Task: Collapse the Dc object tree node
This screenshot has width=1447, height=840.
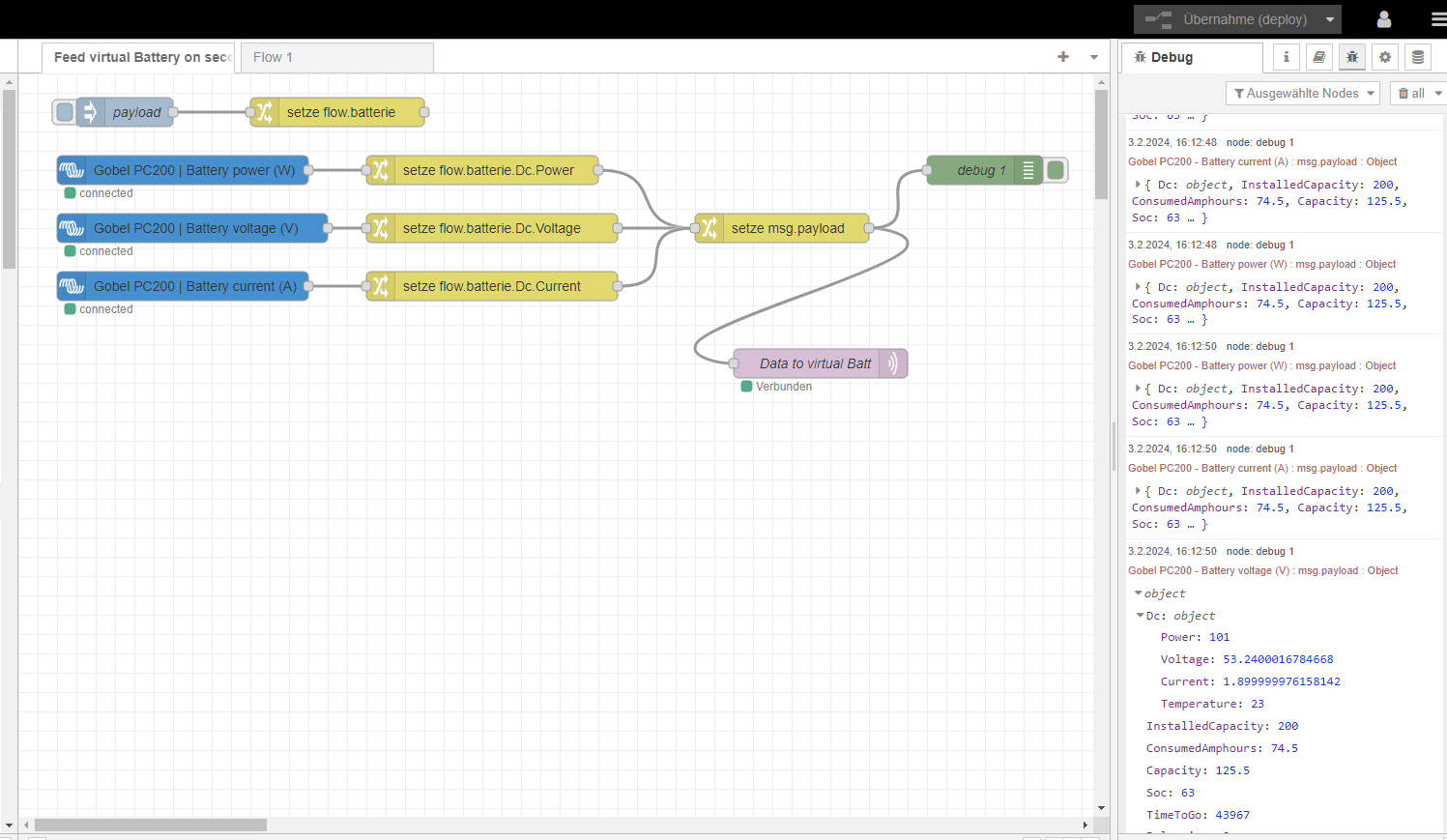Action: pos(1141,616)
